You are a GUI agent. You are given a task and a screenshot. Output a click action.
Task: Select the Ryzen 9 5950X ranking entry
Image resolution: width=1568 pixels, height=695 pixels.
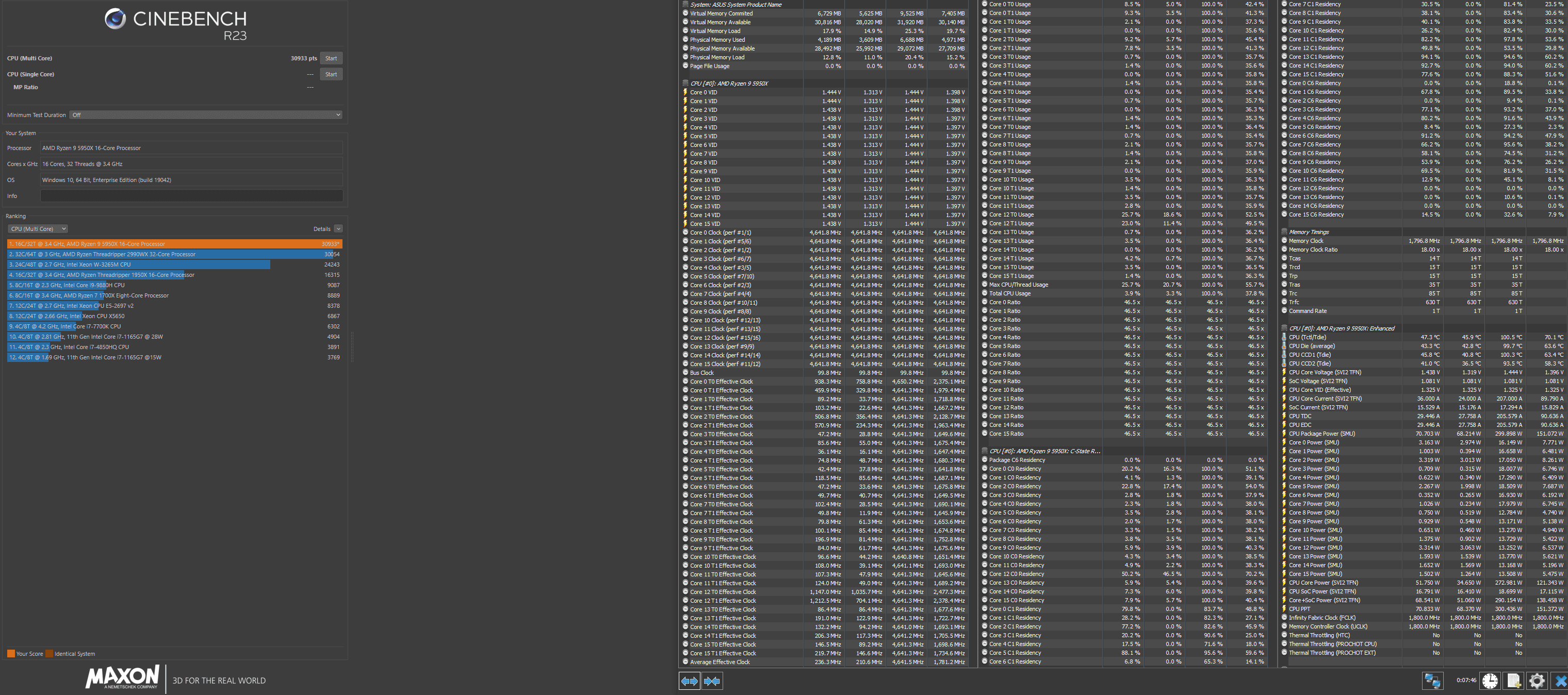pyautogui.click(x=174, y=244)
